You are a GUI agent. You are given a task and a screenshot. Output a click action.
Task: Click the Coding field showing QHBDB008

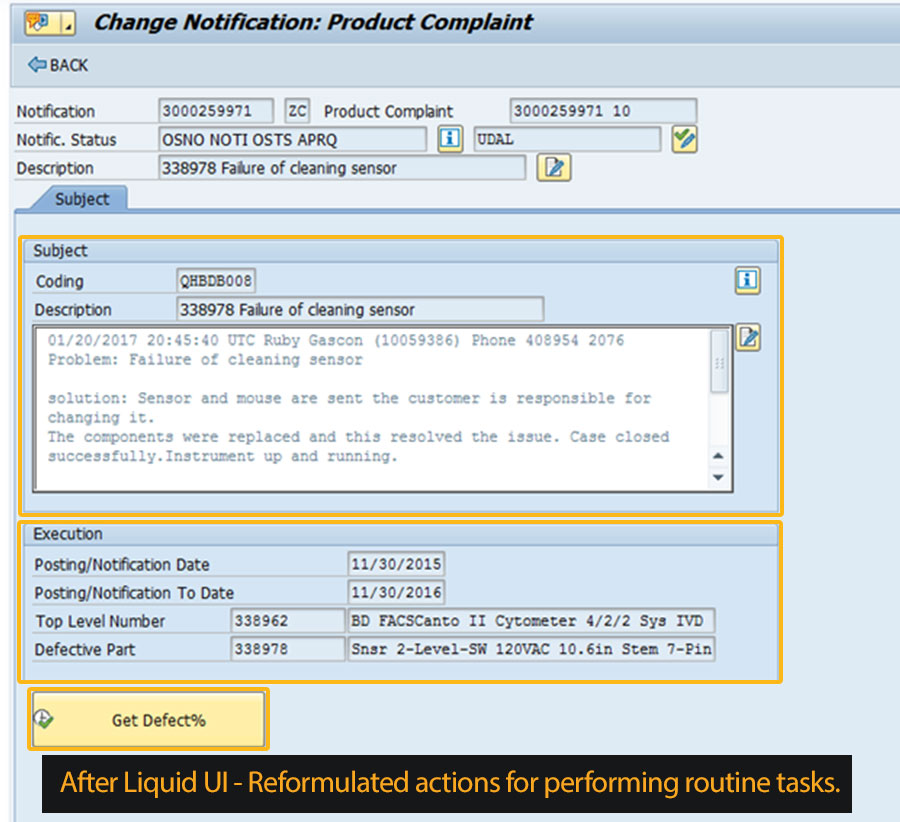click(x=215, y=281)
